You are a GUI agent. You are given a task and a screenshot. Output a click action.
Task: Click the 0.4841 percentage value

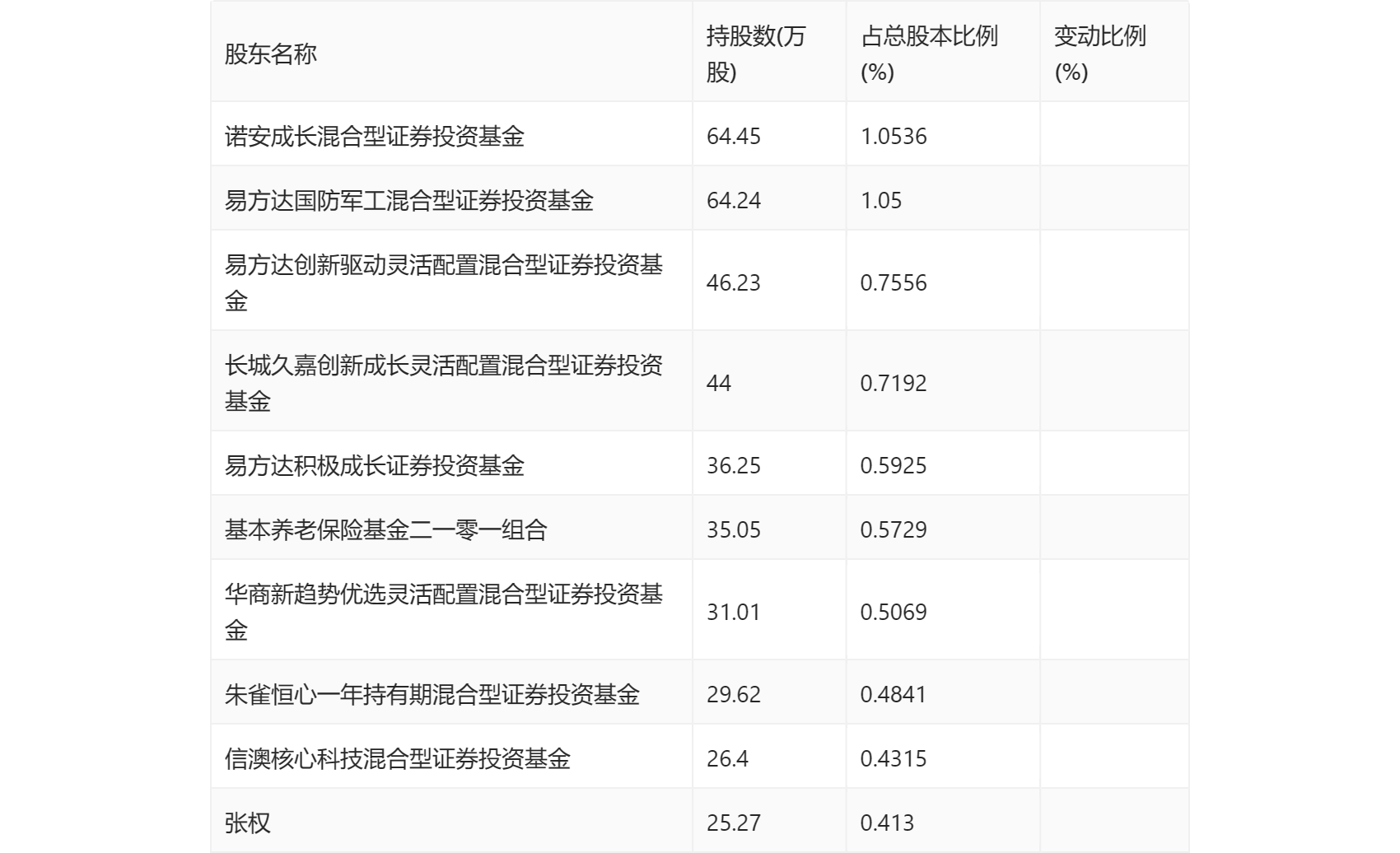coord(894,694)
